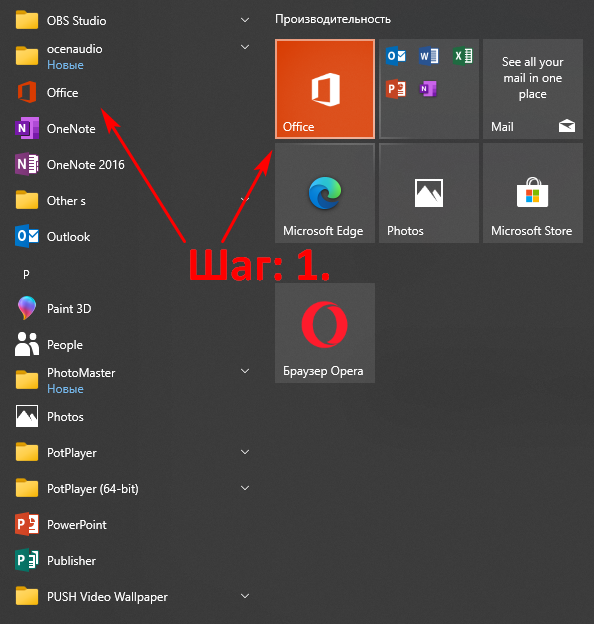Expand the PhotoMaster folder chevron
This screenshot has height=624, width=594.
(245, 371)
